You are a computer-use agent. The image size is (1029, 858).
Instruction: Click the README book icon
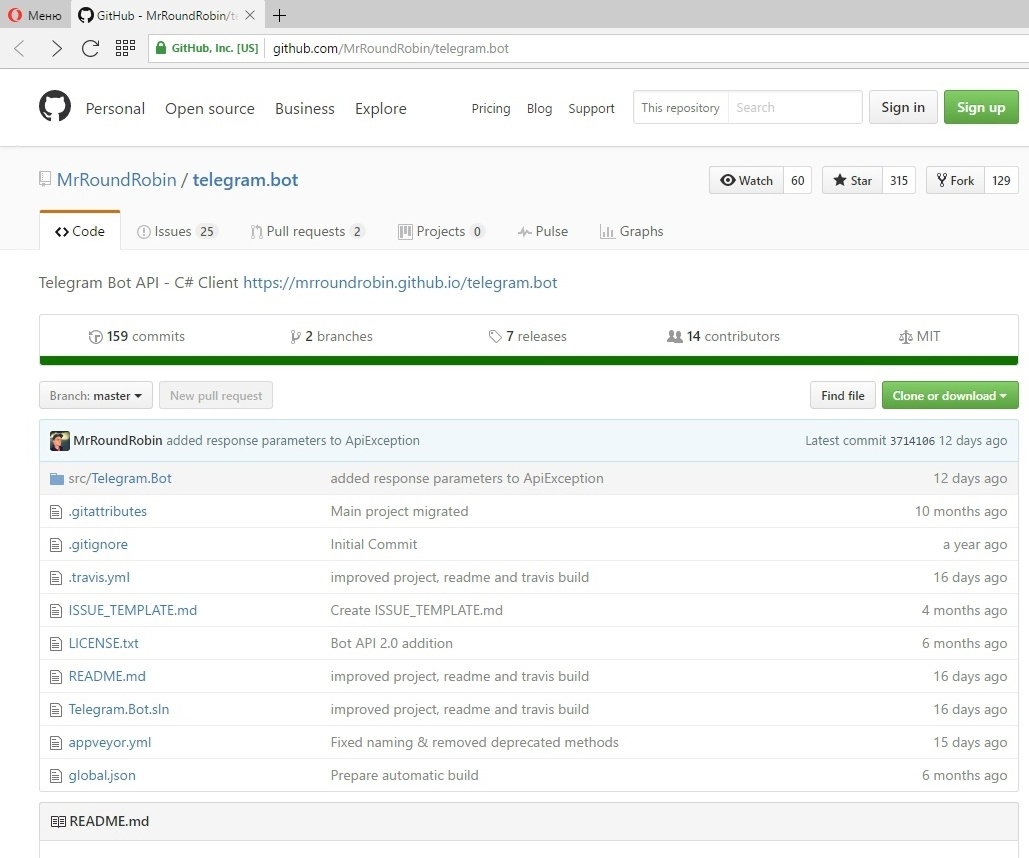58,821
